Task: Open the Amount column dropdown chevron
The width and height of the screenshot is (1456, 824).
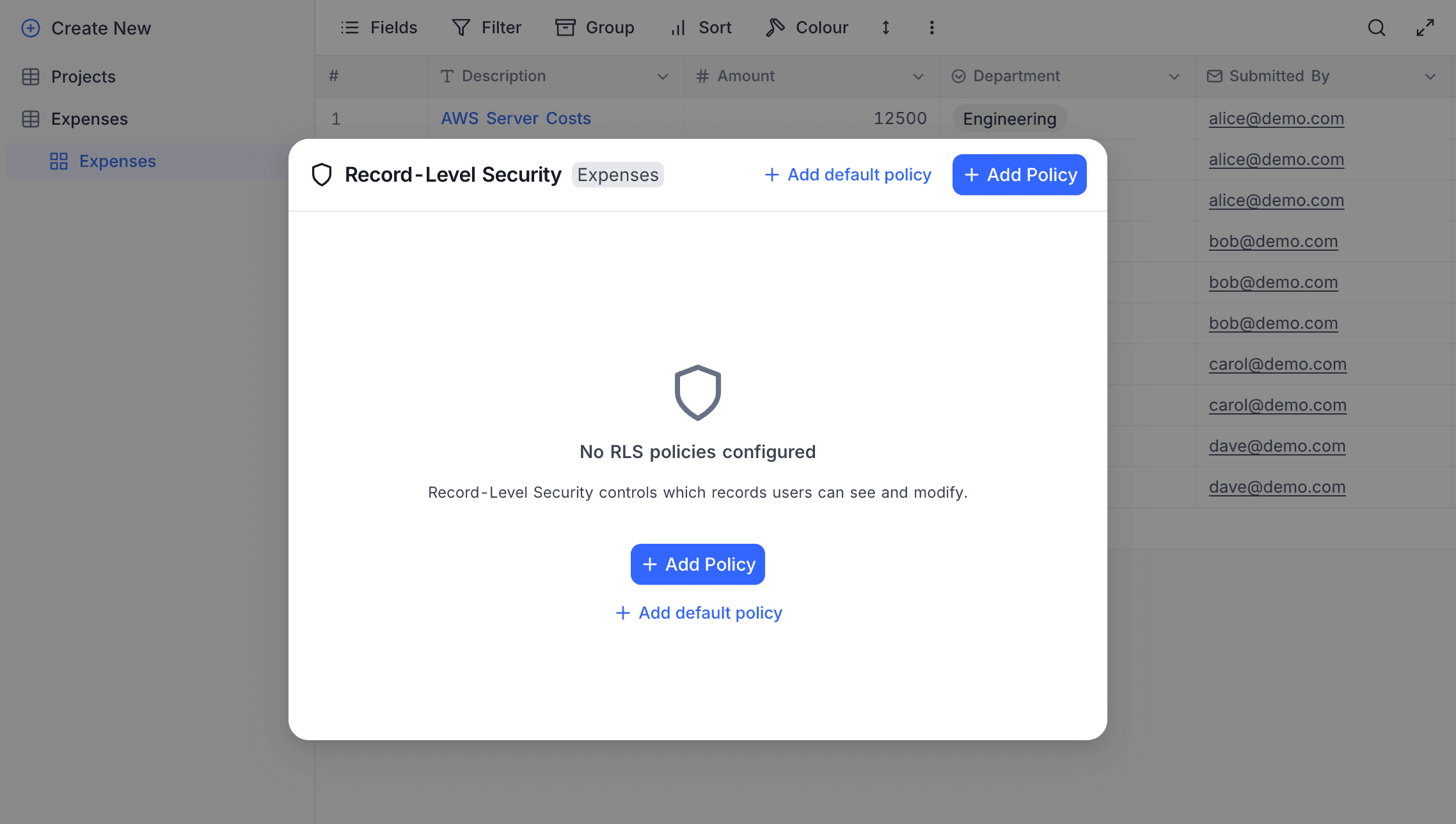Action: click(x=919, y=77)
